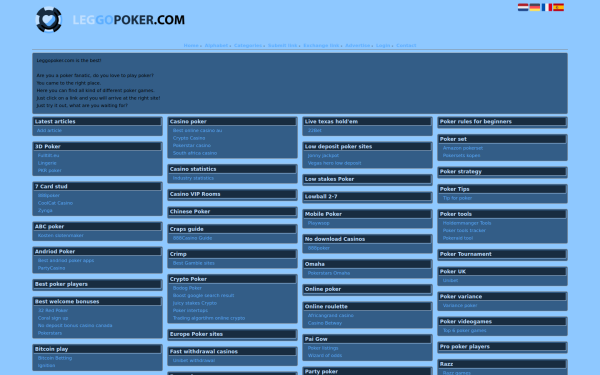Open Unibet link under Poker UK
600x375 pixels.
[x=450, y=280]
